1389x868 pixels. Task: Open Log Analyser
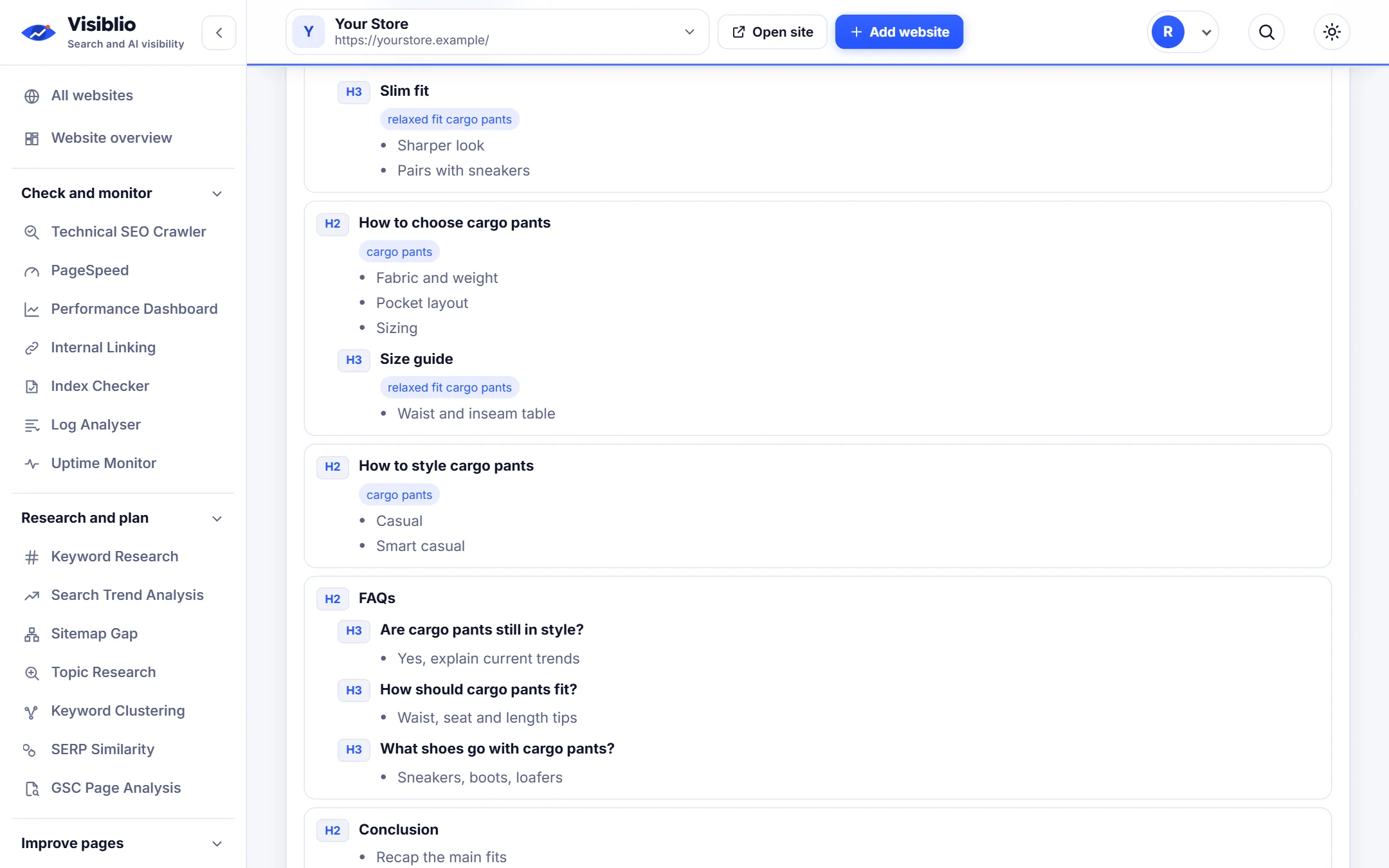tap(95, 425)
